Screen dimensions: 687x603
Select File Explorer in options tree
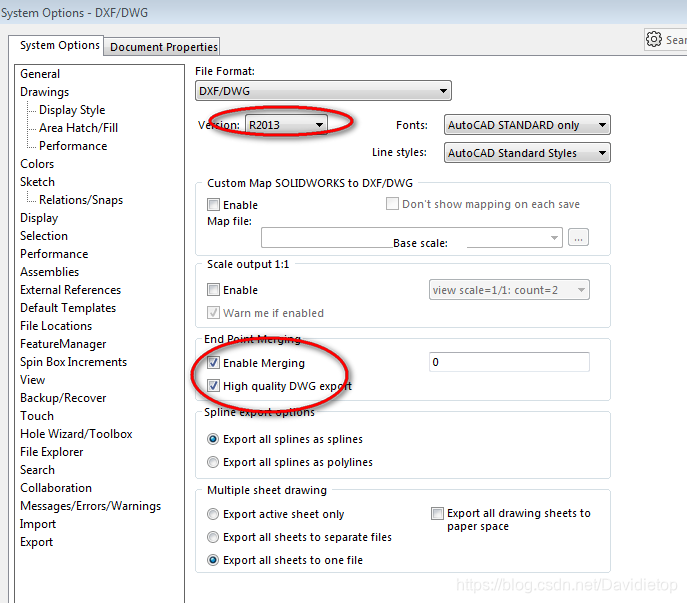tap(51, 451)
